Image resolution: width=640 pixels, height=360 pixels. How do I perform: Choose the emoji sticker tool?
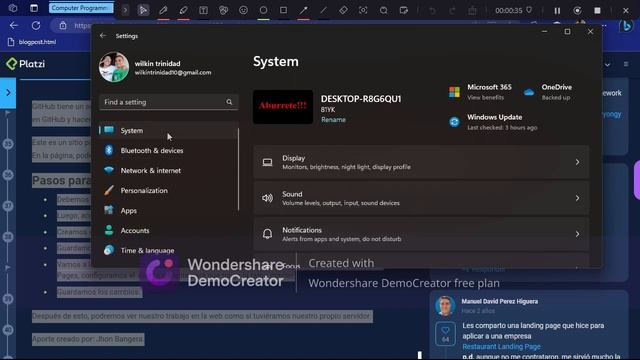point(243,10)
